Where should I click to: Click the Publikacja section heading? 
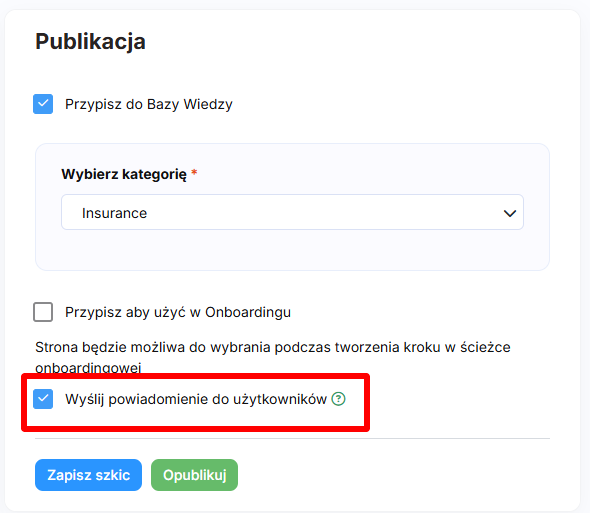(x=90, y=41)
